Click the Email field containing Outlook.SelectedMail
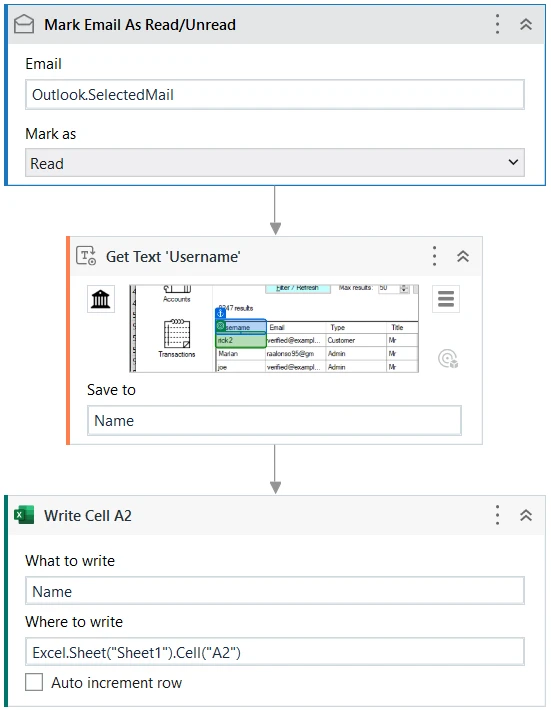 point(275,95)
